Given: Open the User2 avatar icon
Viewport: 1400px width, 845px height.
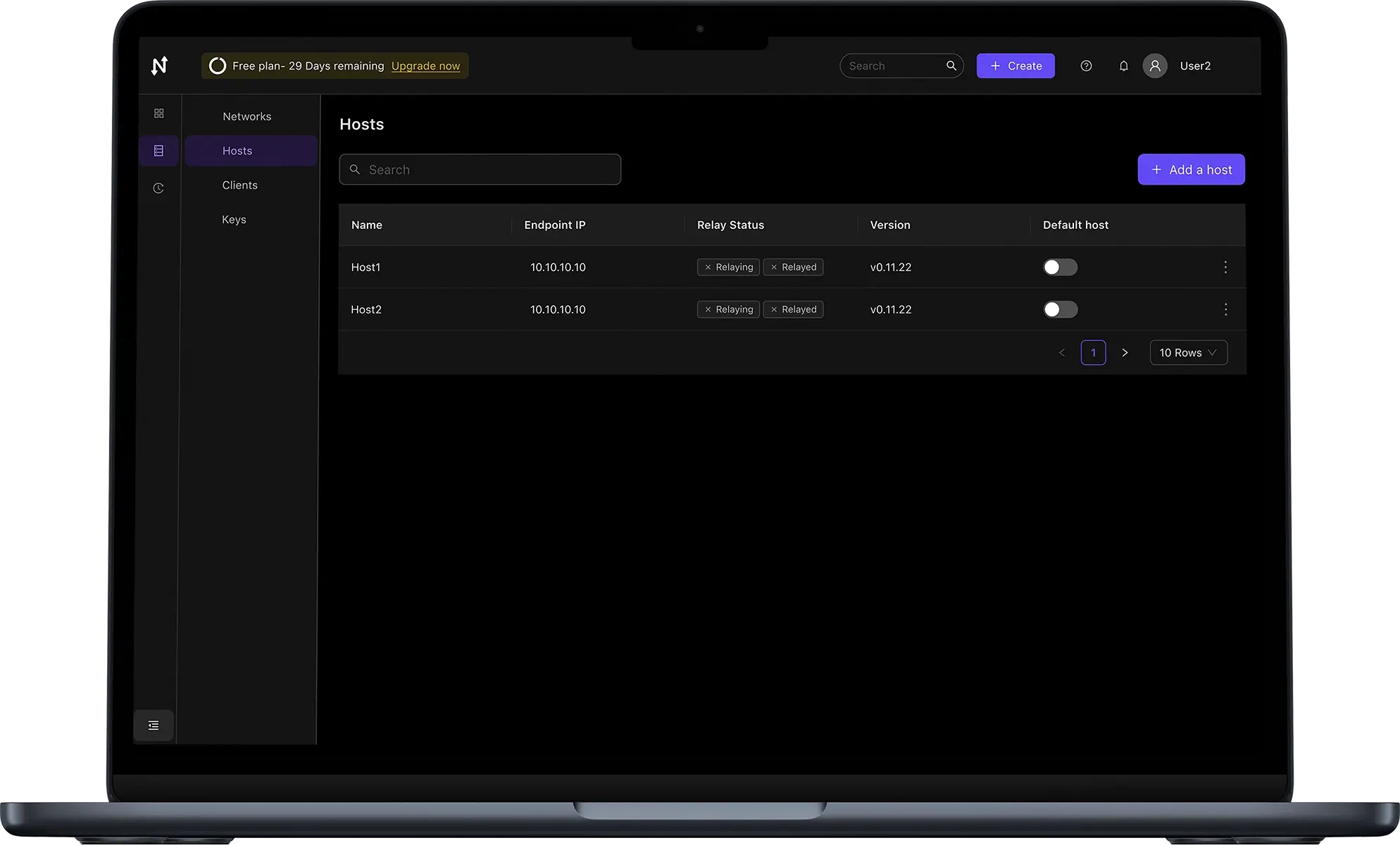Looking at the screenshot, I should 1155,65.
